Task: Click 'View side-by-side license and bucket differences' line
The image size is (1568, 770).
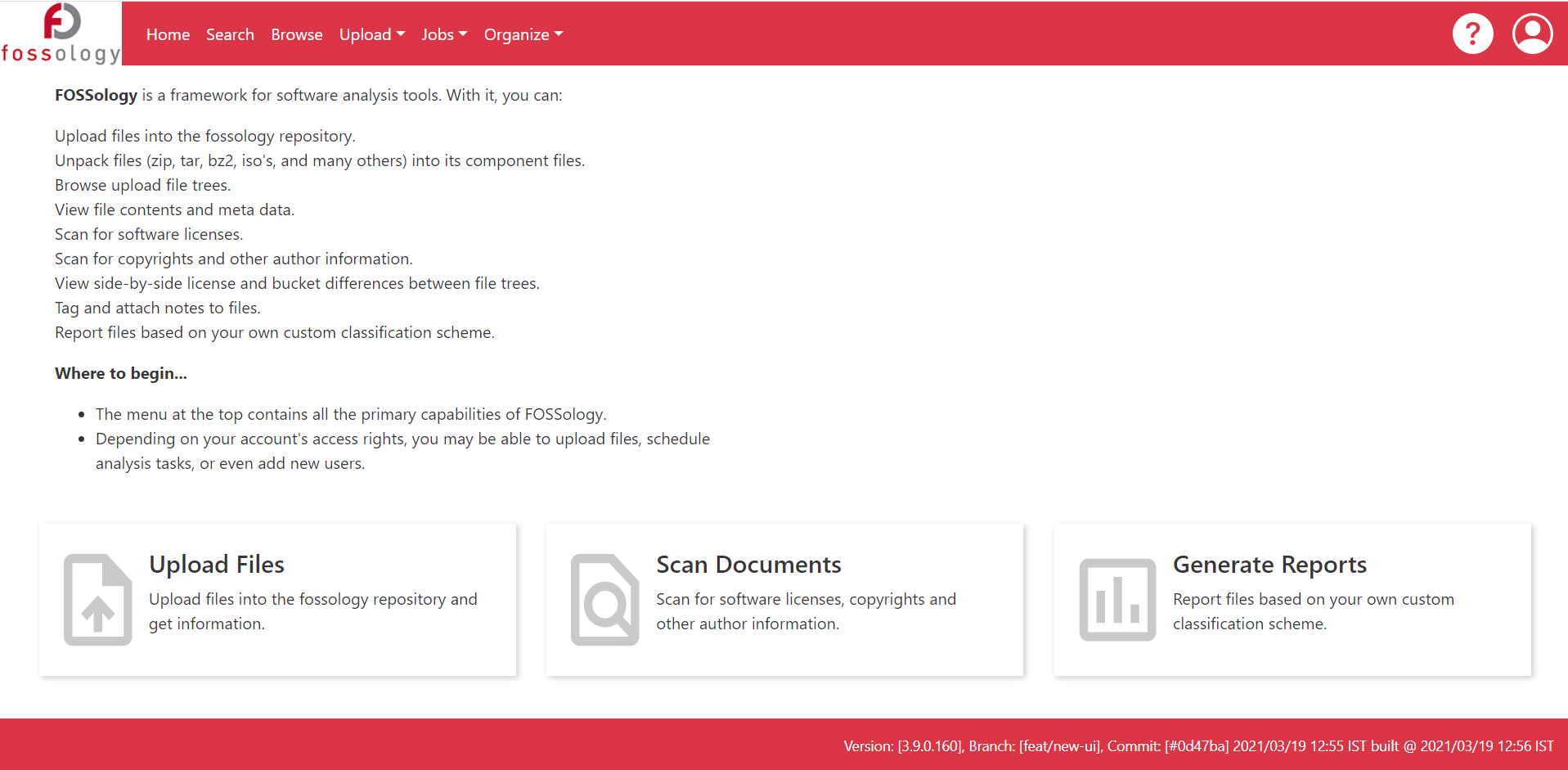Action: pos(297,283)
